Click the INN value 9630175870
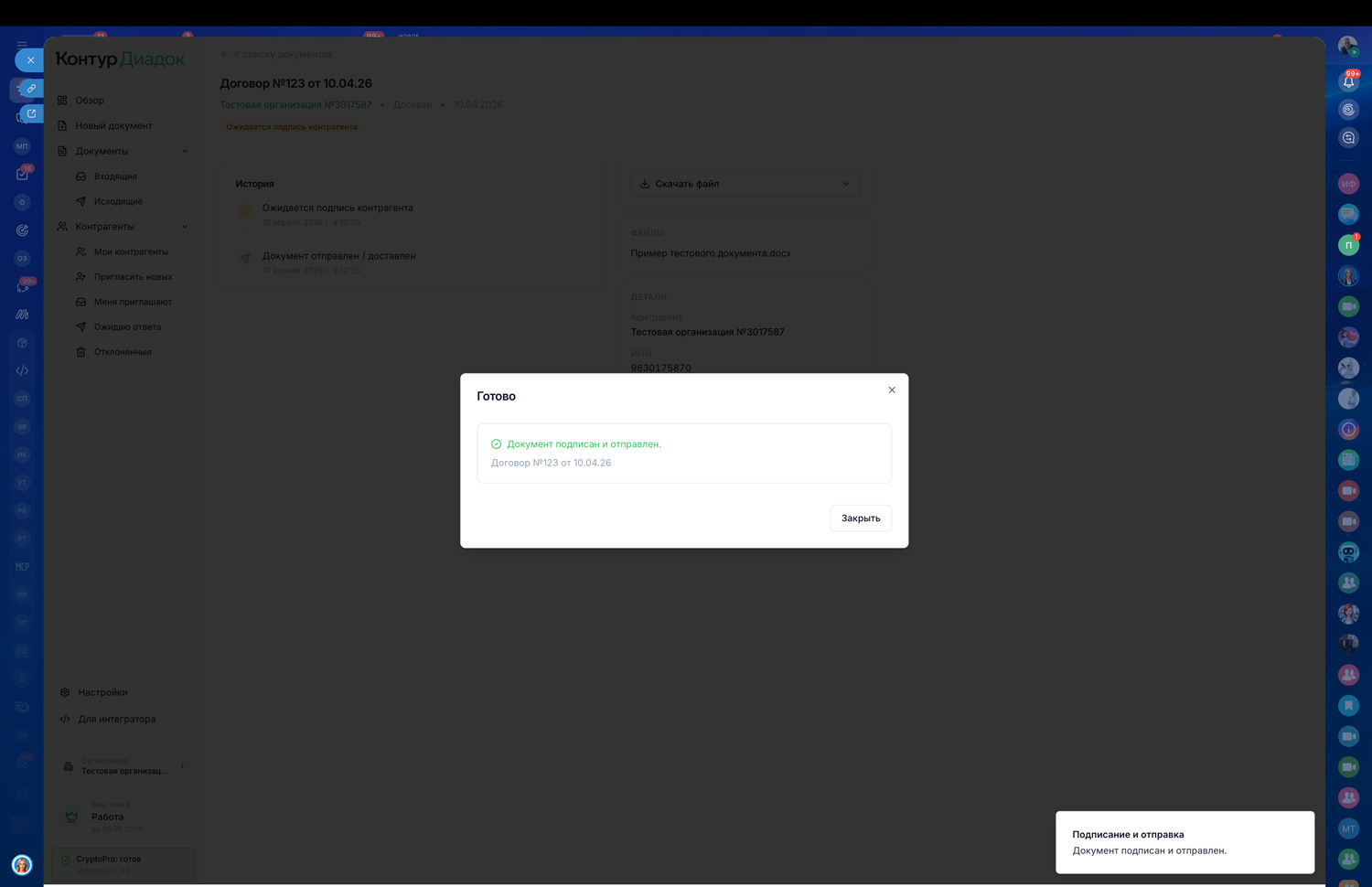The image size is (1372, 887). 660,369
